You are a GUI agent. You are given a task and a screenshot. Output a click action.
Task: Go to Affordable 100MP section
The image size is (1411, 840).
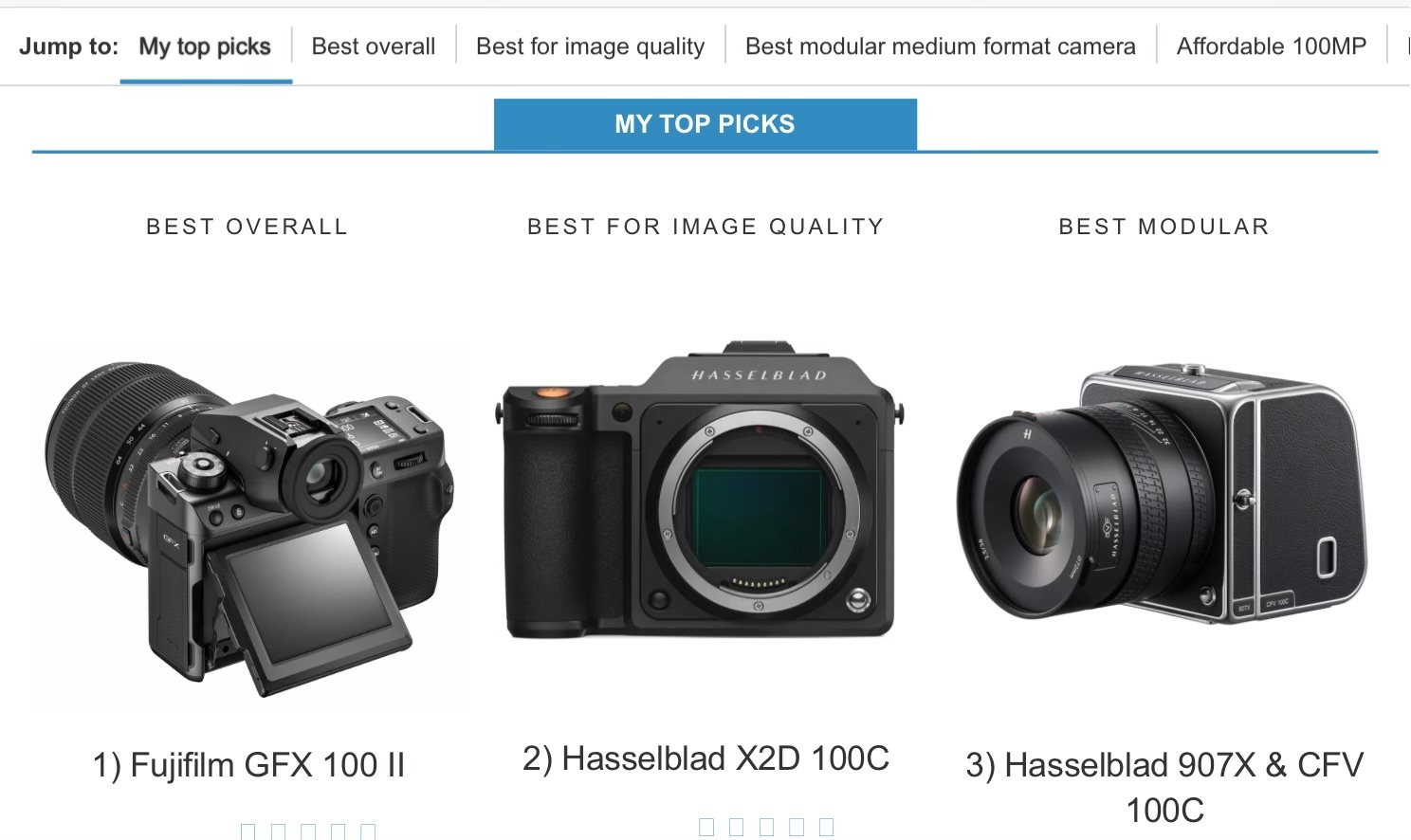[1272, 46]
